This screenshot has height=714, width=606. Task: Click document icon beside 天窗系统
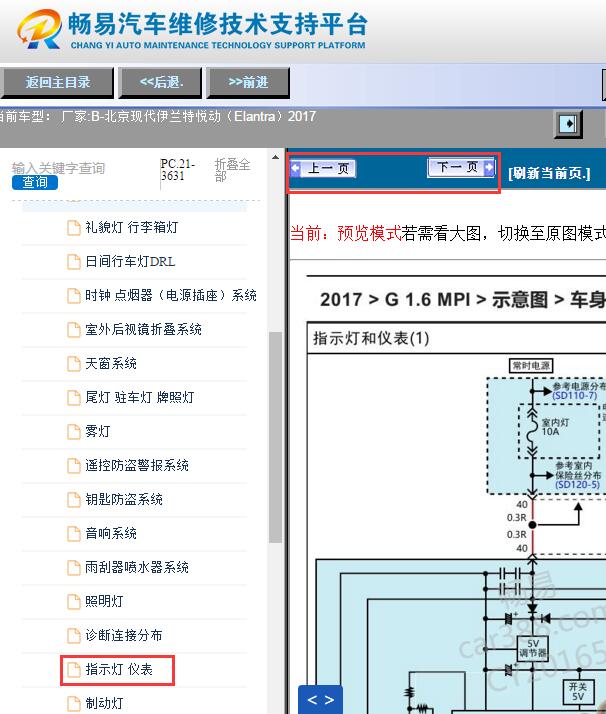(74, 364)
